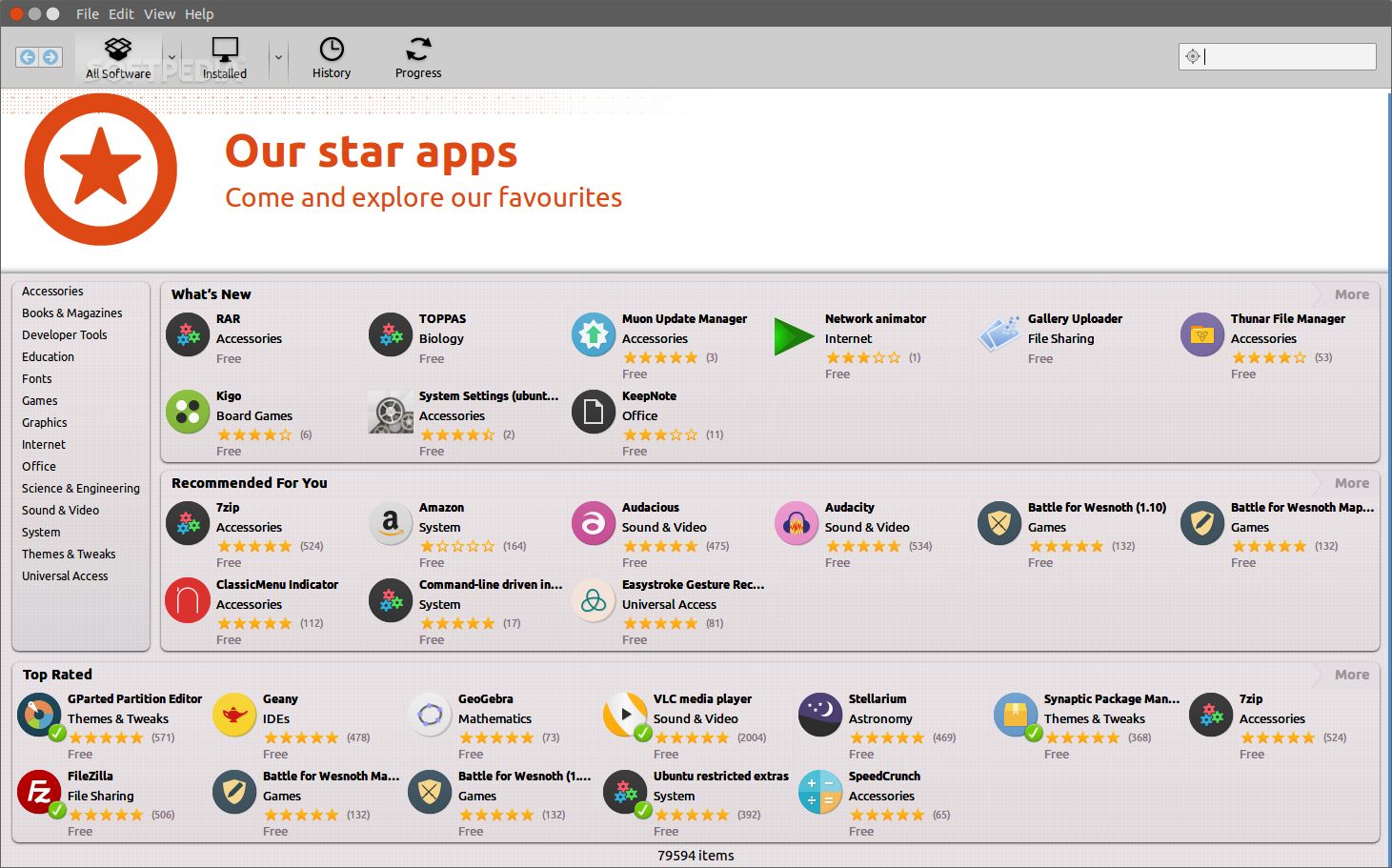Open the History view
The image size is (1392, 868).
(332, 58)
